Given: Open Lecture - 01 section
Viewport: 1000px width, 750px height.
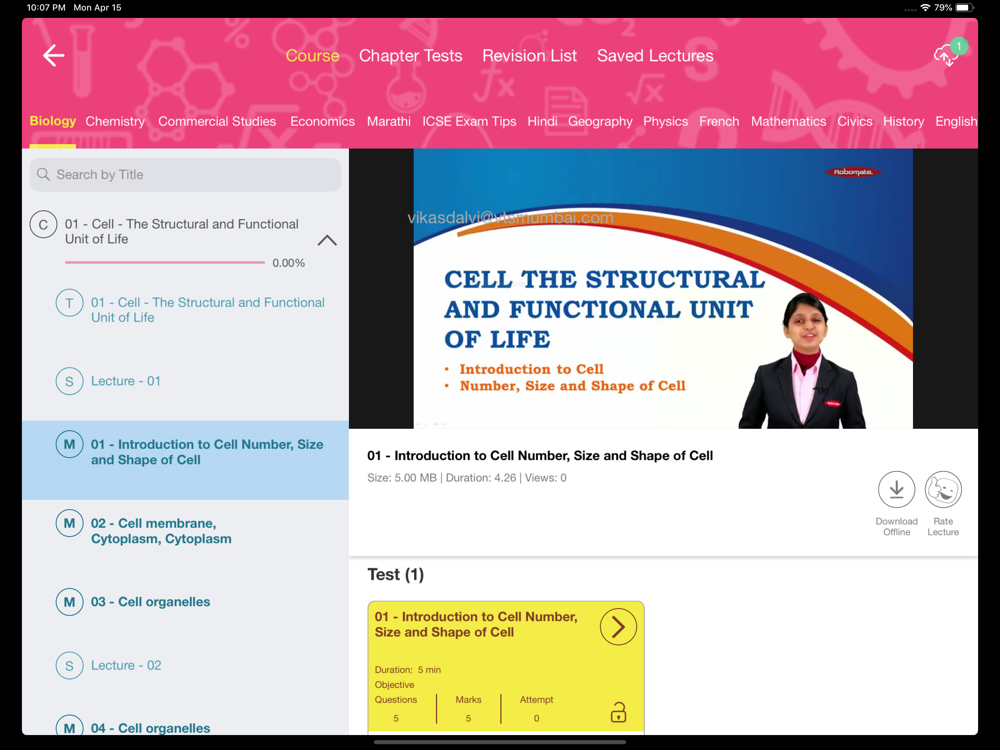Looking at the screenshot, I should (x=126, y=381).
